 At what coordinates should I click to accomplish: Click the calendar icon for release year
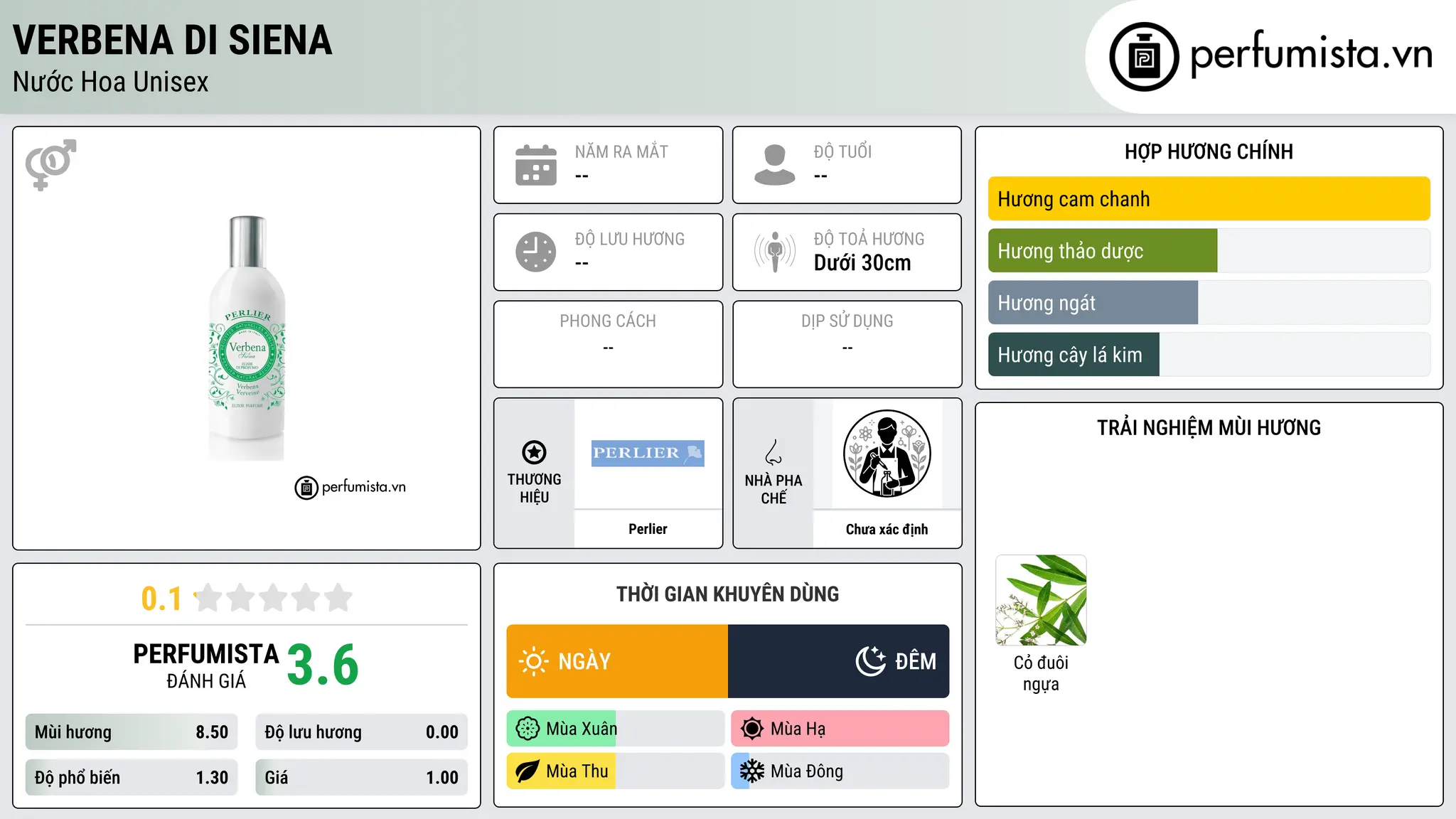pos(536,165)
